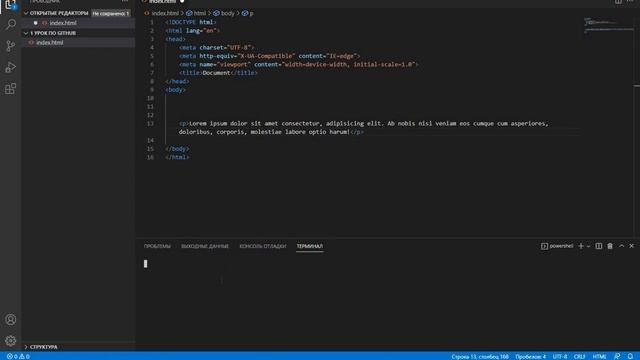
Task: Open the Manage gear icon
Action: point(11,340)
